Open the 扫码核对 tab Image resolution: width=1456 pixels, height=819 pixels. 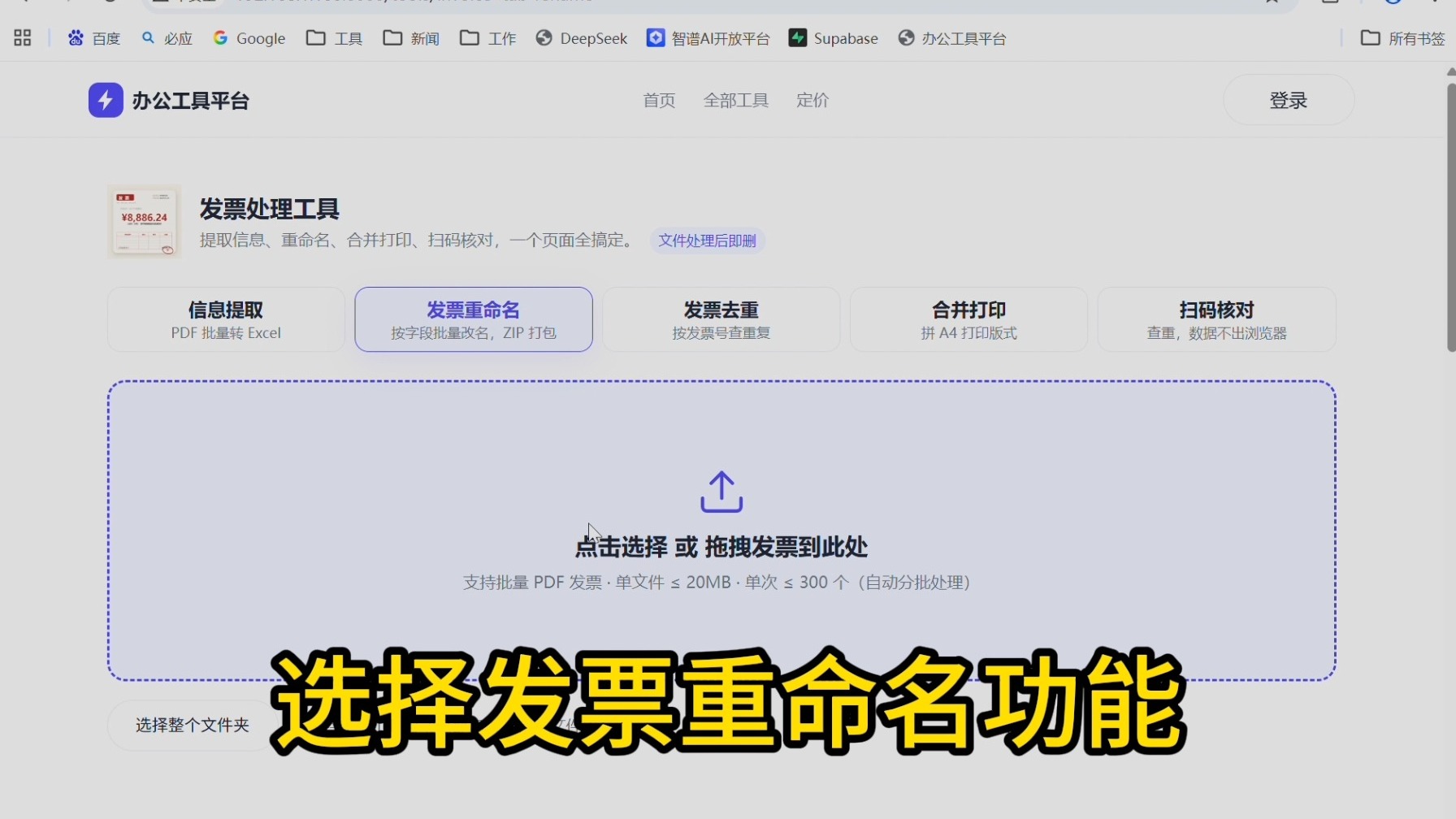[1216, 319]
